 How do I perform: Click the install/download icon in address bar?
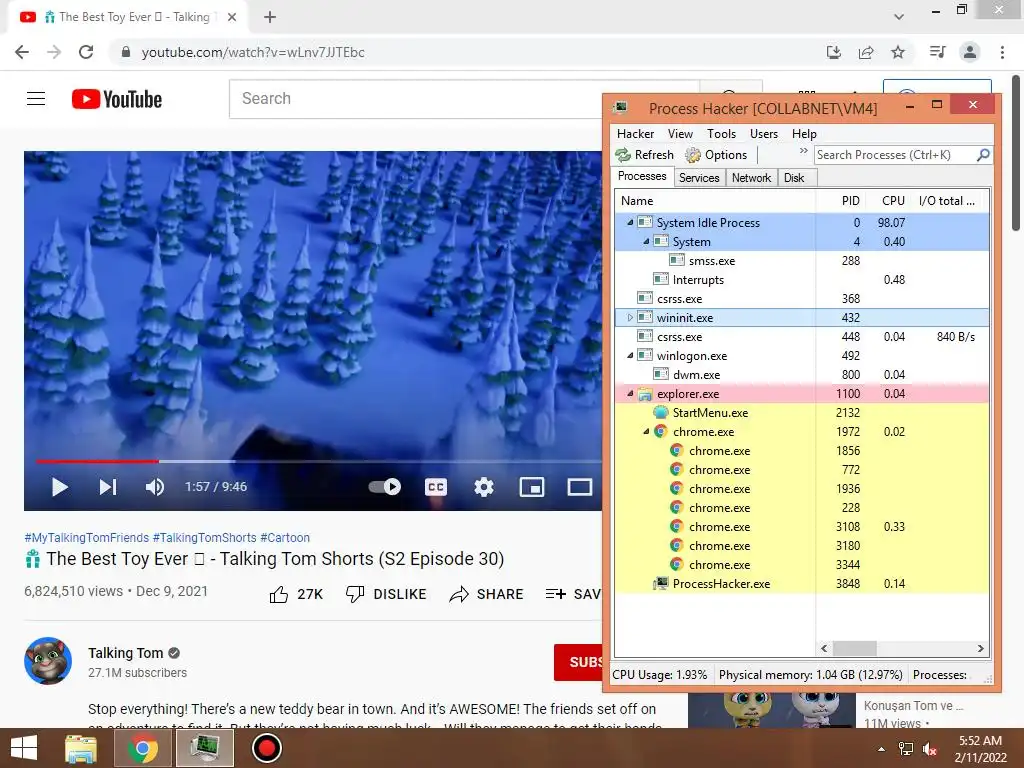tap(834, 52)
